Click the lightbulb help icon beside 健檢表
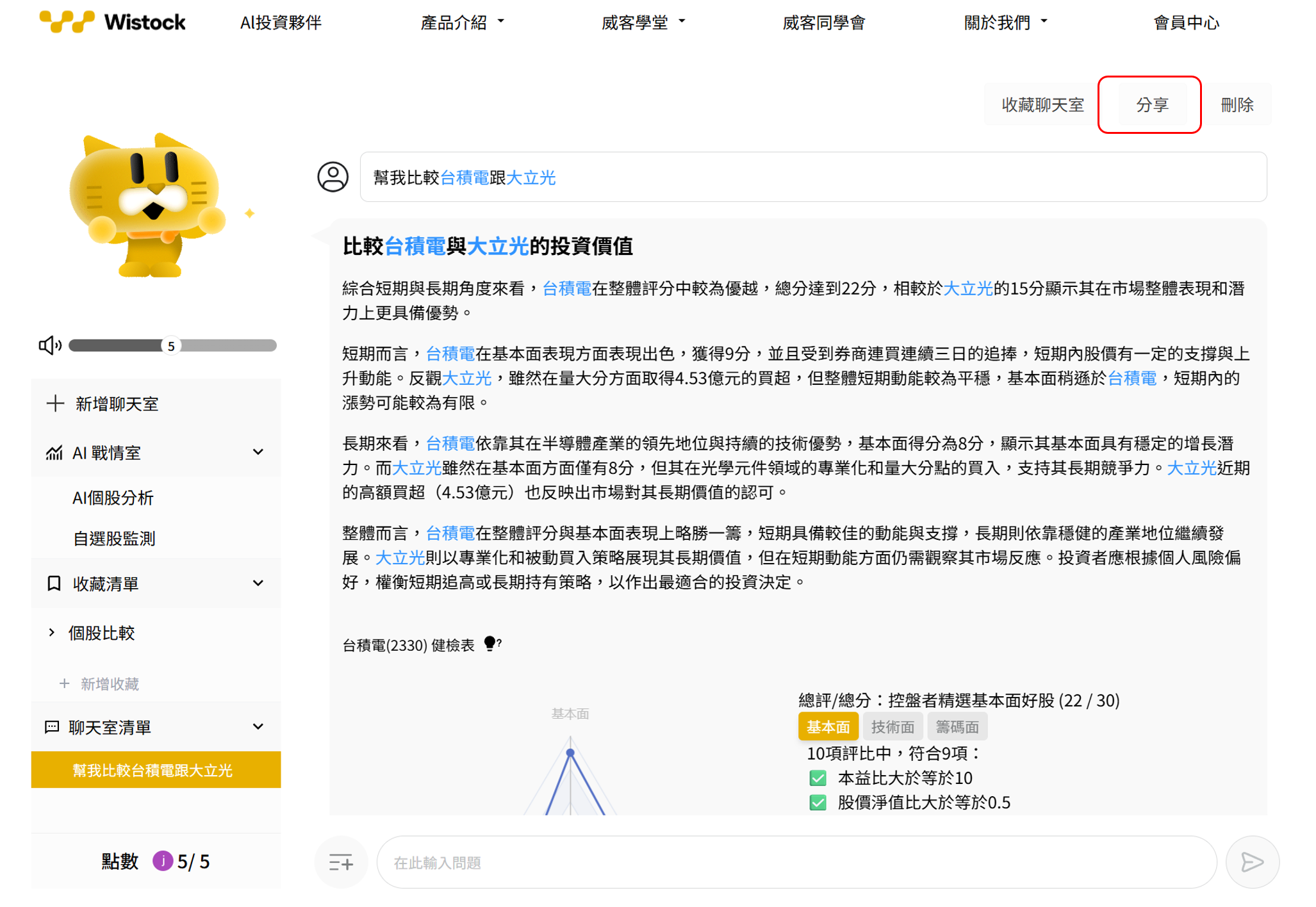 [x=491, y=643]
